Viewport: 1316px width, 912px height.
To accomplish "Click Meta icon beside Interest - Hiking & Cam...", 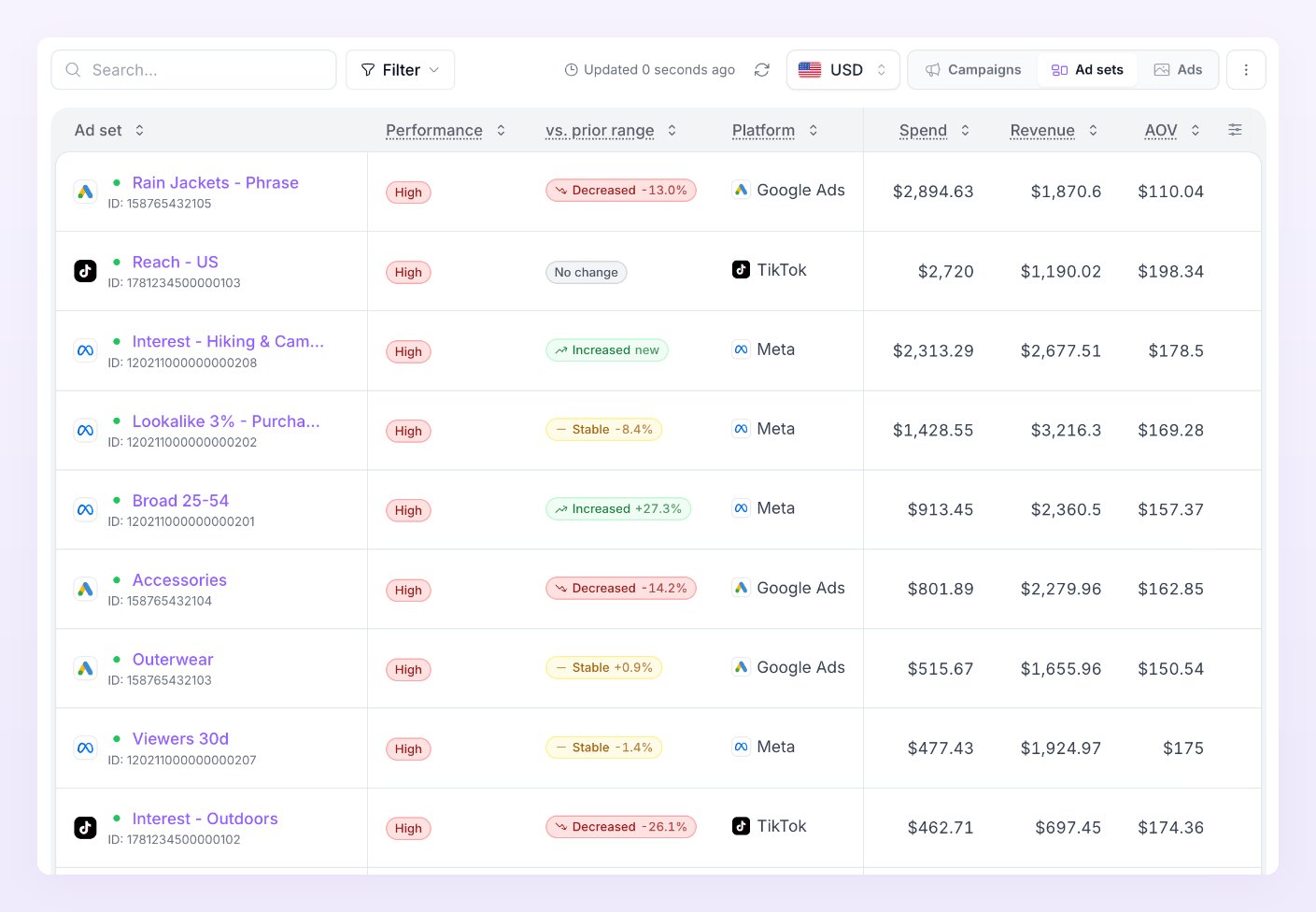I will (x=85, y=350).
